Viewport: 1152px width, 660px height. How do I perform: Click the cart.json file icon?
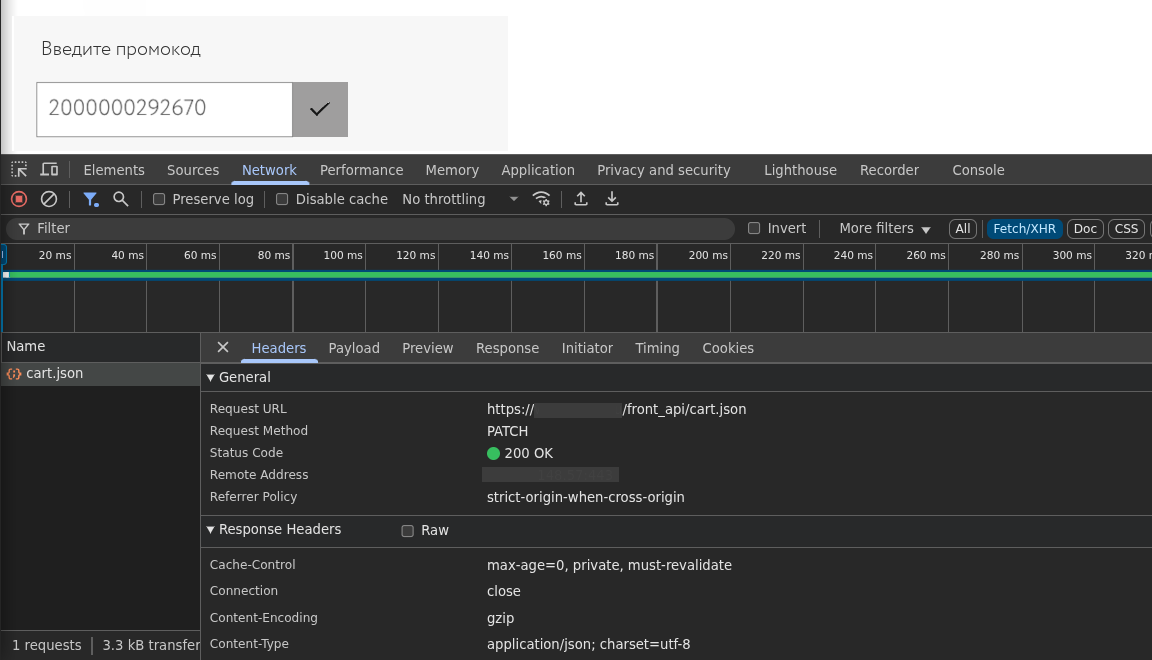(14, 374)
